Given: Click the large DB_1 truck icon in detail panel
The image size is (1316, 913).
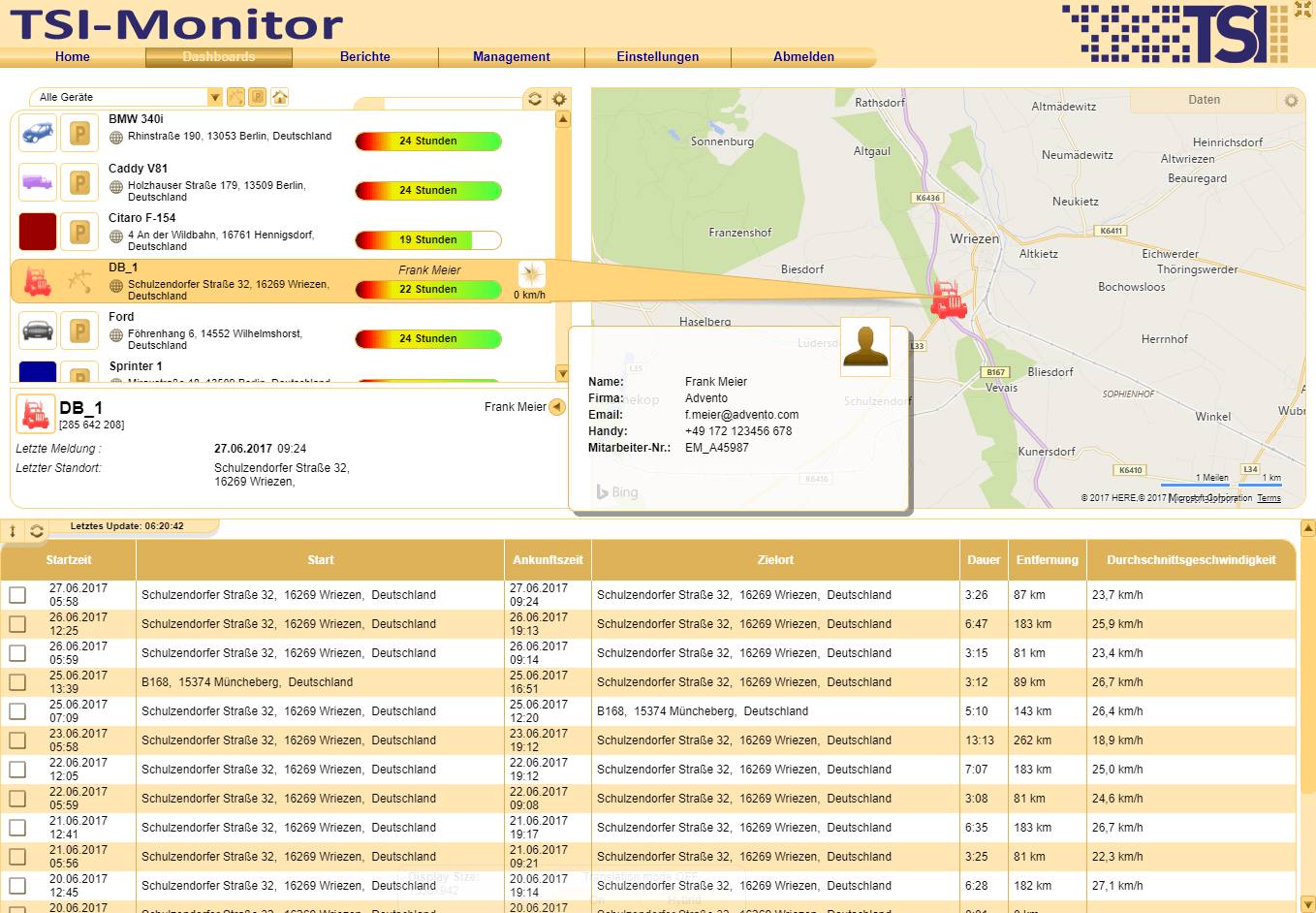Looking at the screenshot, I should pyautogui.click(x=36, y=414).
